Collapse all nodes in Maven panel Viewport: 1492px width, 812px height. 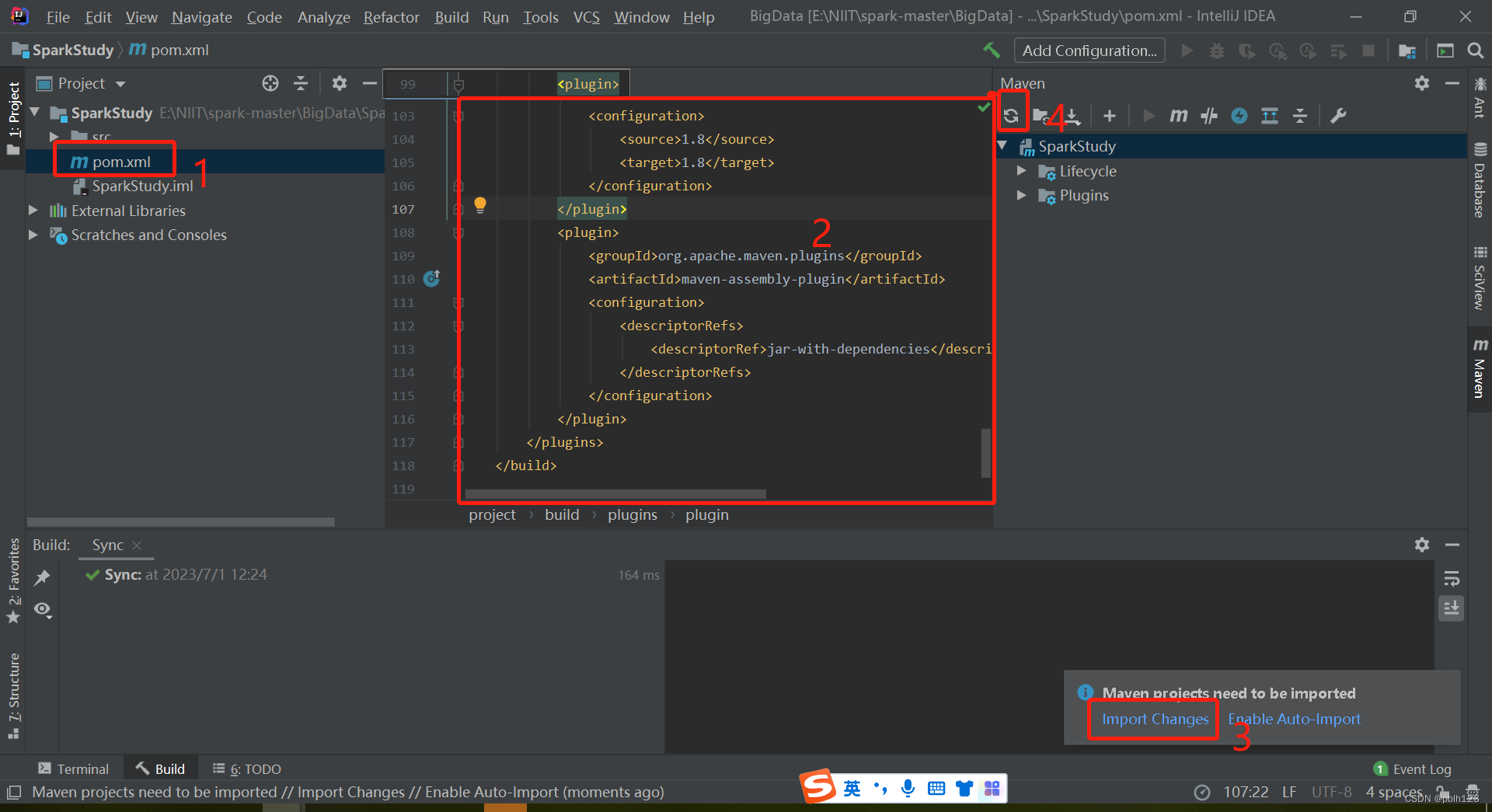point(1300,116)
